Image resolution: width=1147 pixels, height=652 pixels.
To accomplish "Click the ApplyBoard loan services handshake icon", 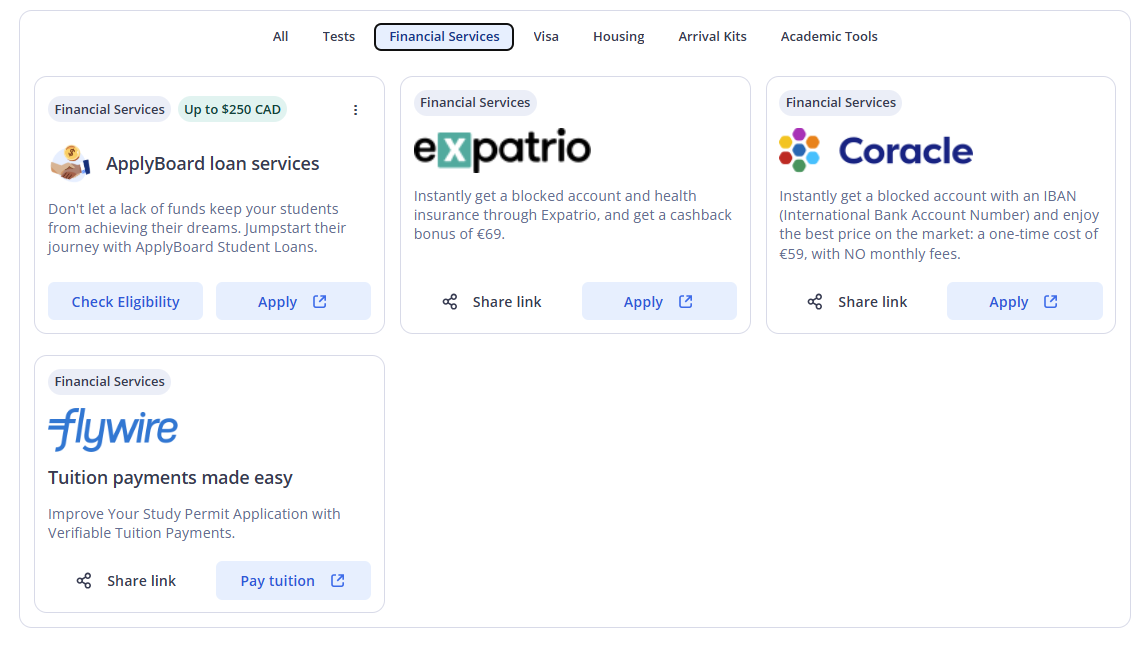I will (71, 163).
